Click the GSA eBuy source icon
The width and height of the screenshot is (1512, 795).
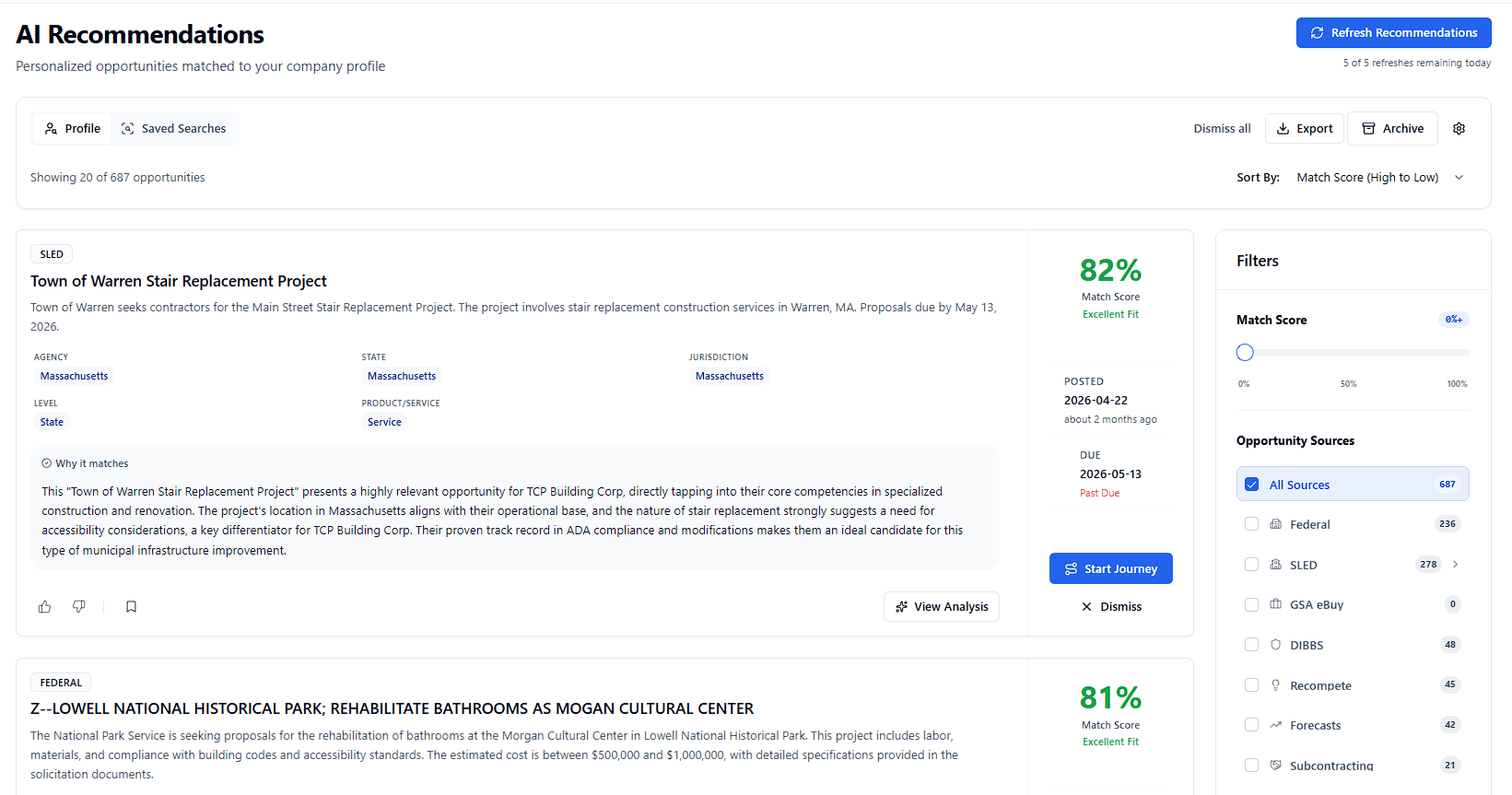tap(1276, 604)
